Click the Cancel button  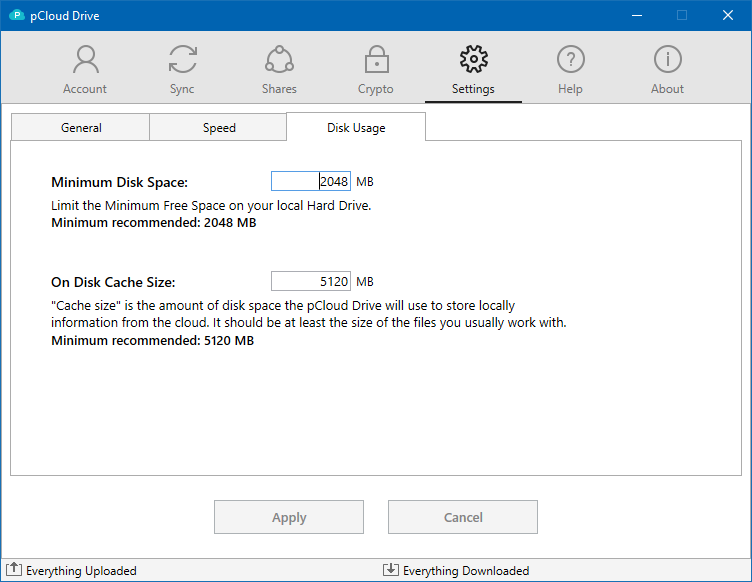tap(463, 517)
